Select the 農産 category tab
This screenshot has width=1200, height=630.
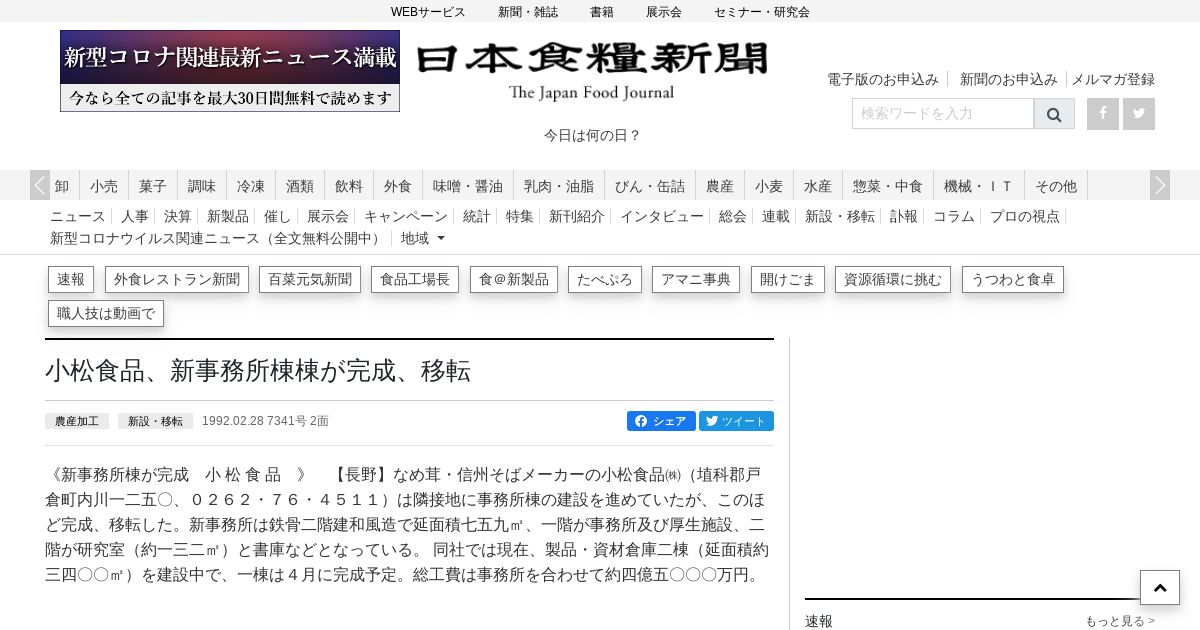(x=720, y=186)
